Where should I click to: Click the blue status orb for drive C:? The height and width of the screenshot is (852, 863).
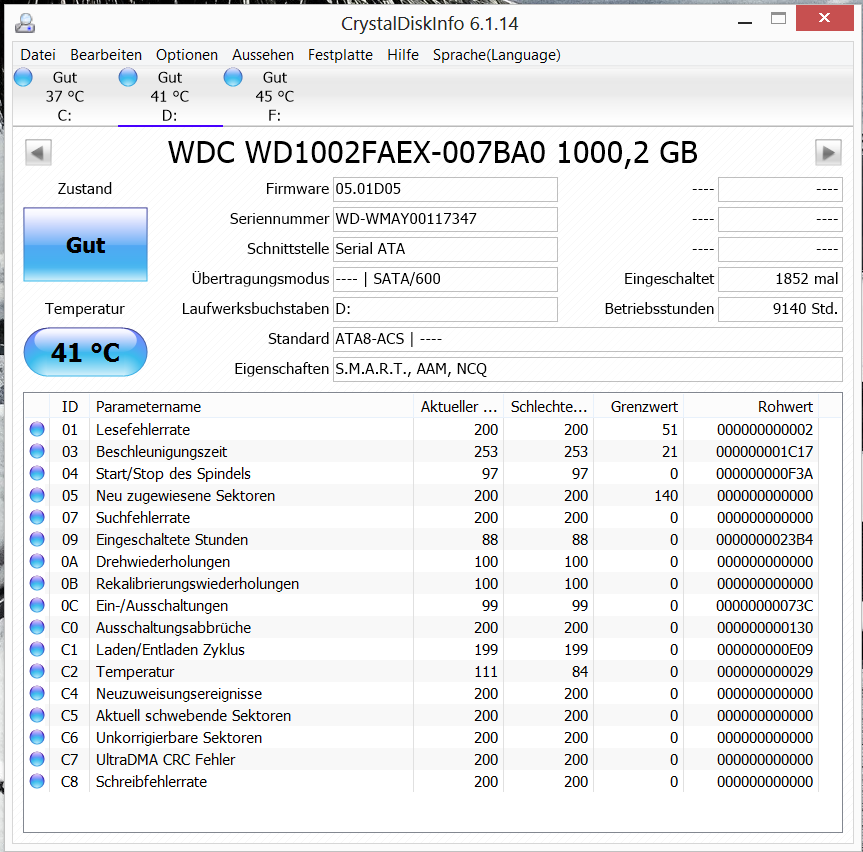23,77
